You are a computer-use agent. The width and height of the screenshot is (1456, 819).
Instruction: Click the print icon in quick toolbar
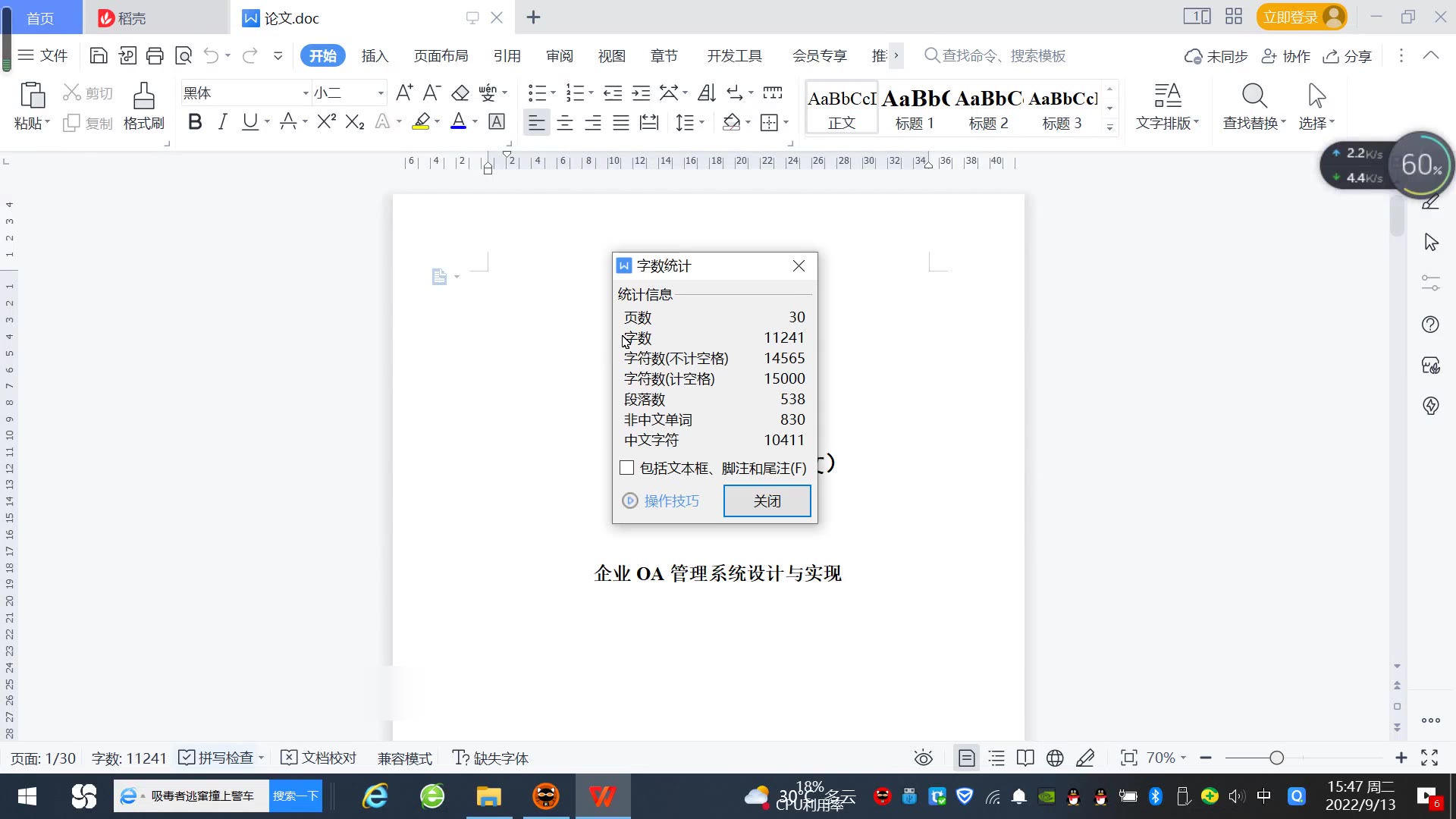155,55
